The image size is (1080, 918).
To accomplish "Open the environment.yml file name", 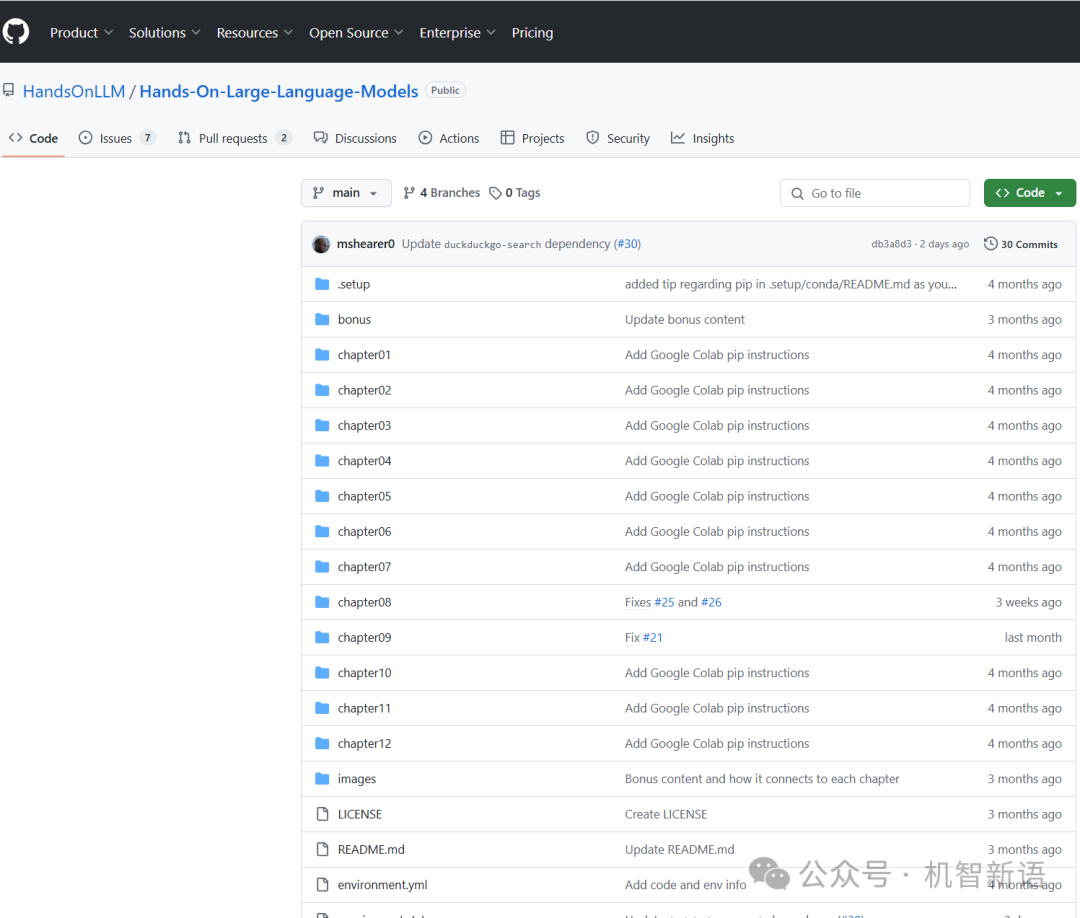I will pos(382,884).
